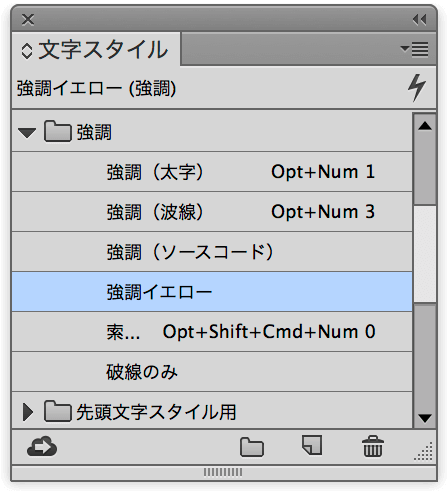This screenshot has height=496, width=448.
Task: Click the scrollbar up arrow
Action: pos(425,126)
